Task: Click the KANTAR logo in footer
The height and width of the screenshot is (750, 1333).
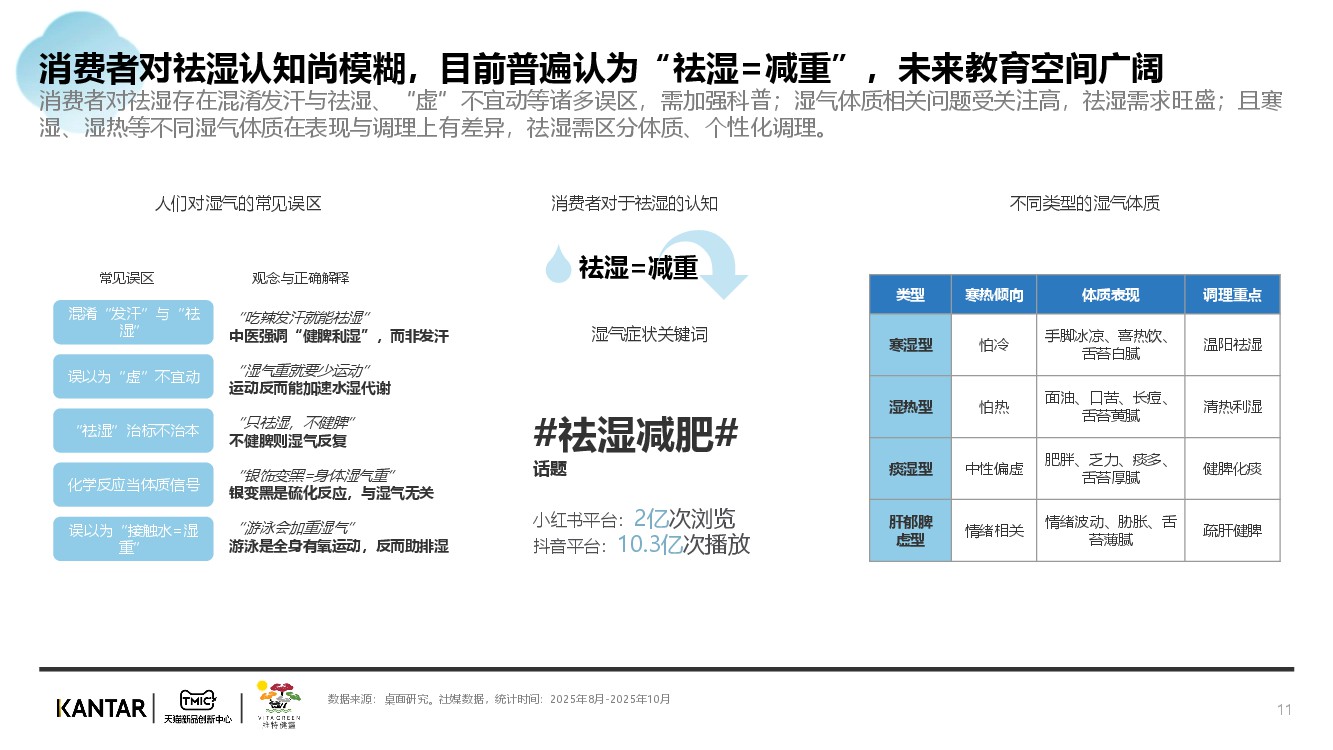Action: [100, 708]
